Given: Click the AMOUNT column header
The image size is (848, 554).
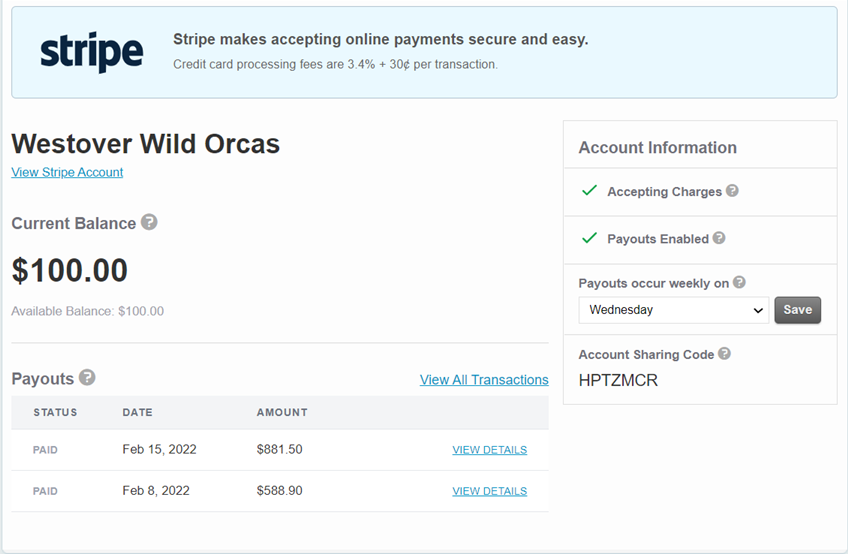Looking at the screenshot, I should 282,412.
